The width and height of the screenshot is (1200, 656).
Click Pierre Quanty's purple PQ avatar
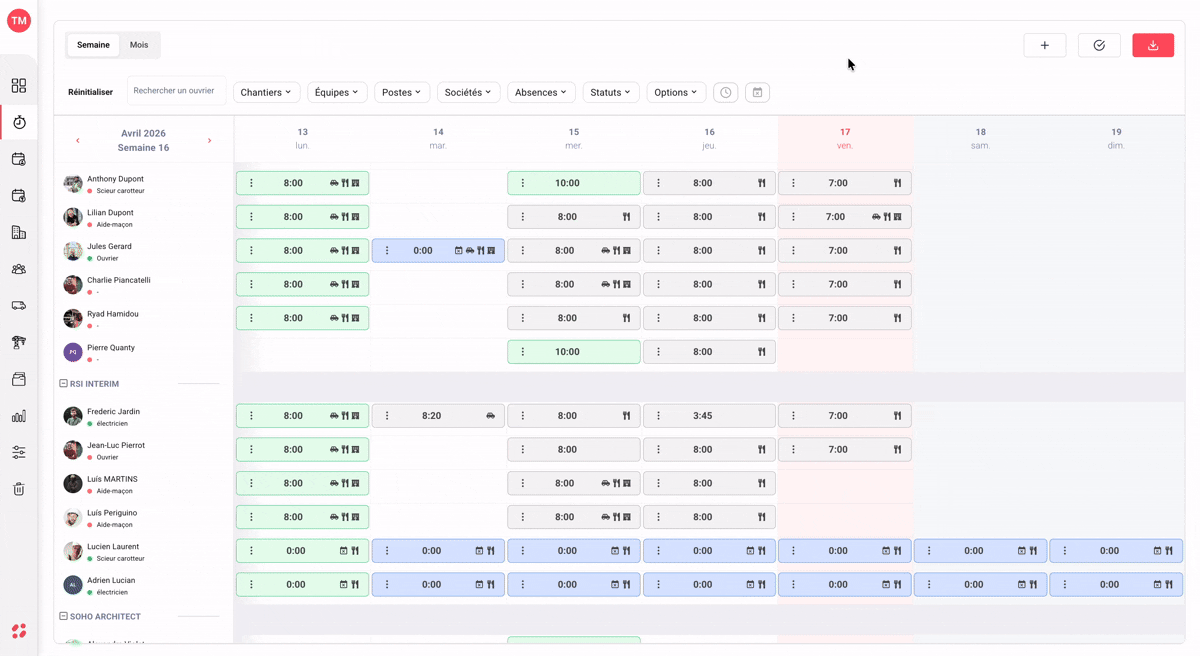pos(73,352)
